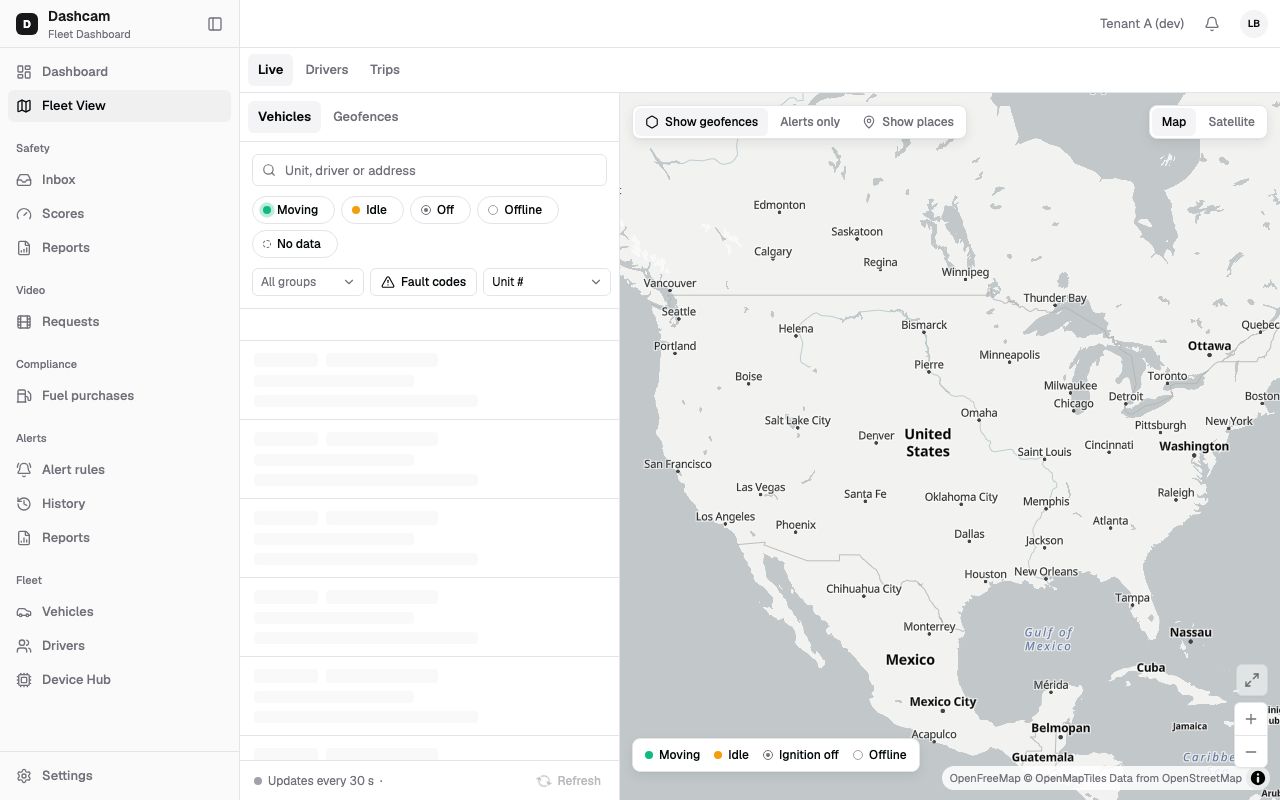
Task: Toggle the Idle status filter
Action: (x=372, y=210)
